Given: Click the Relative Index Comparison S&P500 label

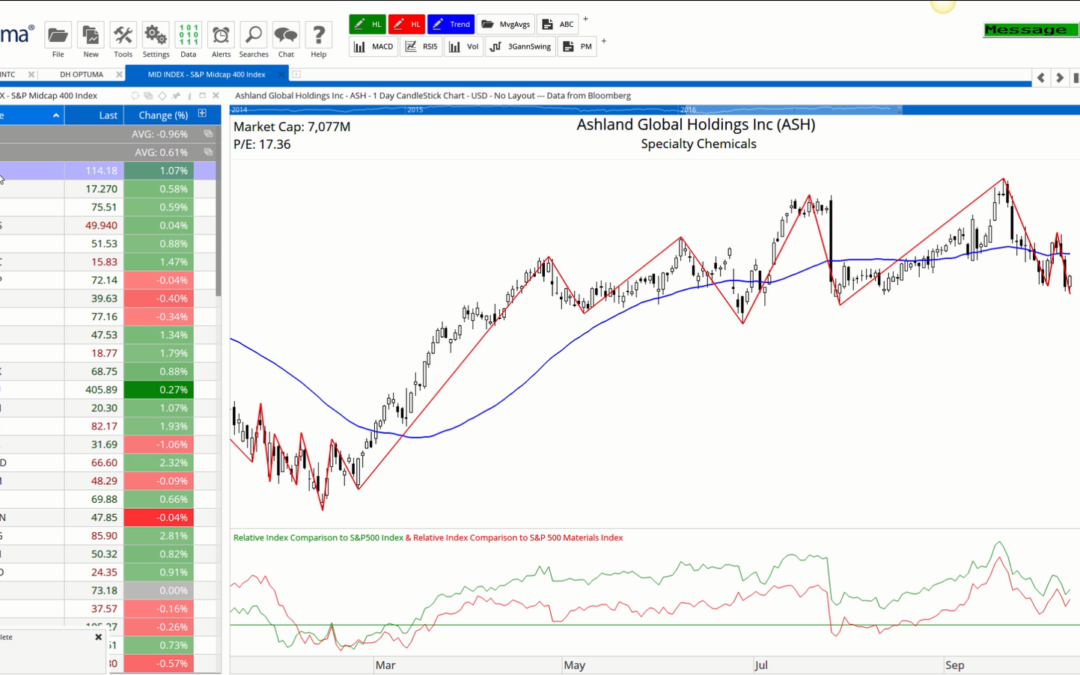Looking at the screenshot, I should click(318, 537).
